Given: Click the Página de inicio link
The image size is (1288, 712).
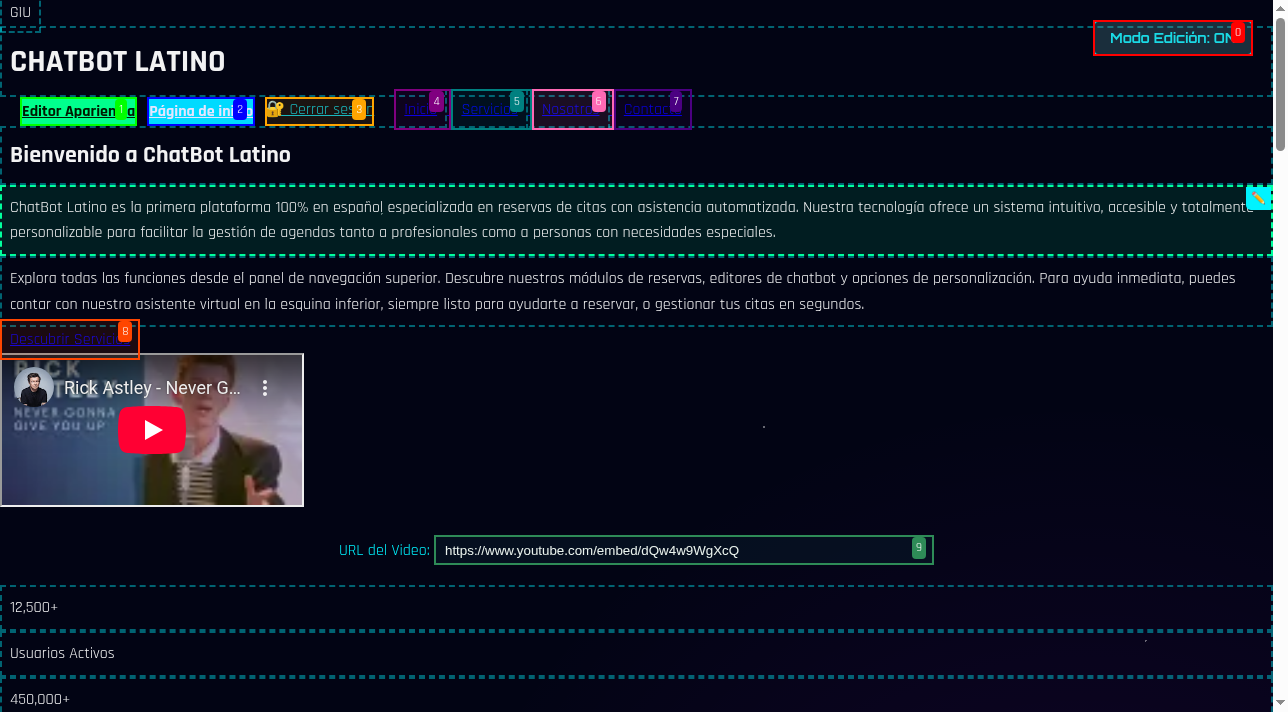Looking at the screenshot, I should pyautogui.click(x=190, y=110).
